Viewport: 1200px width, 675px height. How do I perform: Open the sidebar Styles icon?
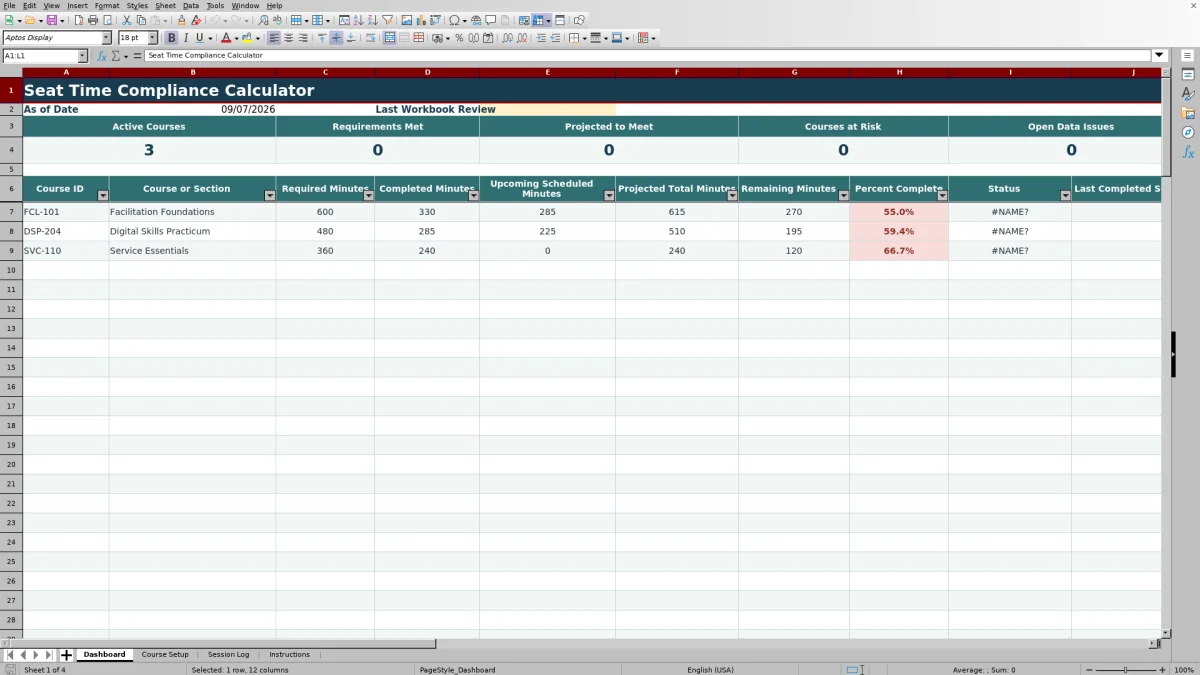point(1188,93)
